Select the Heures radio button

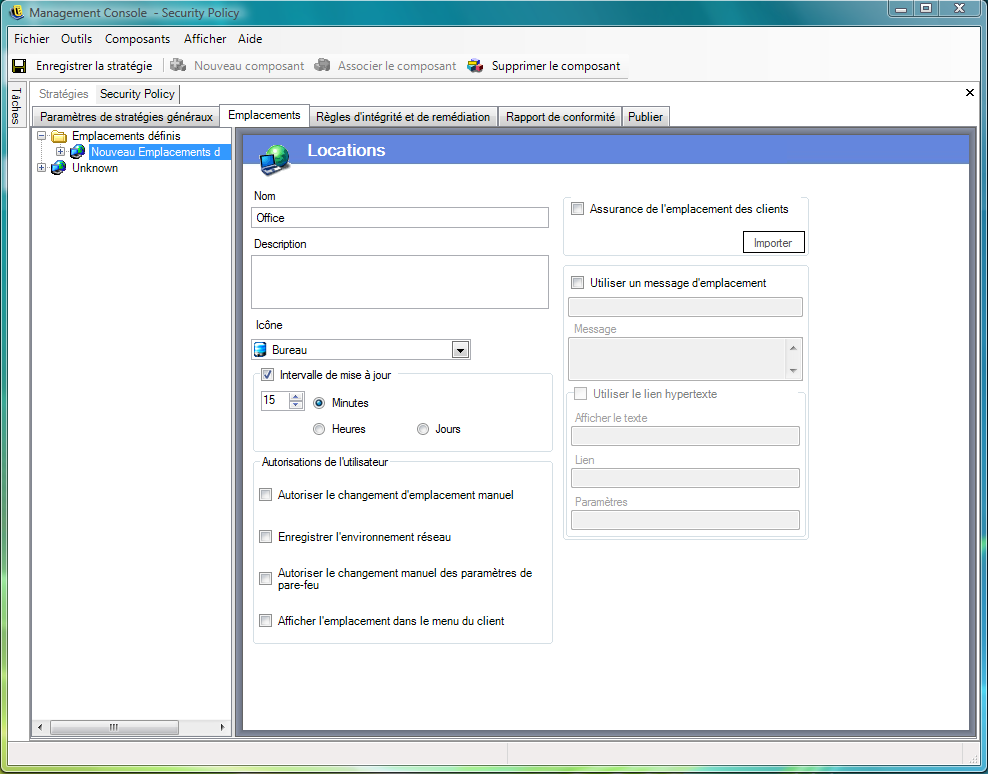click(319, 429)
